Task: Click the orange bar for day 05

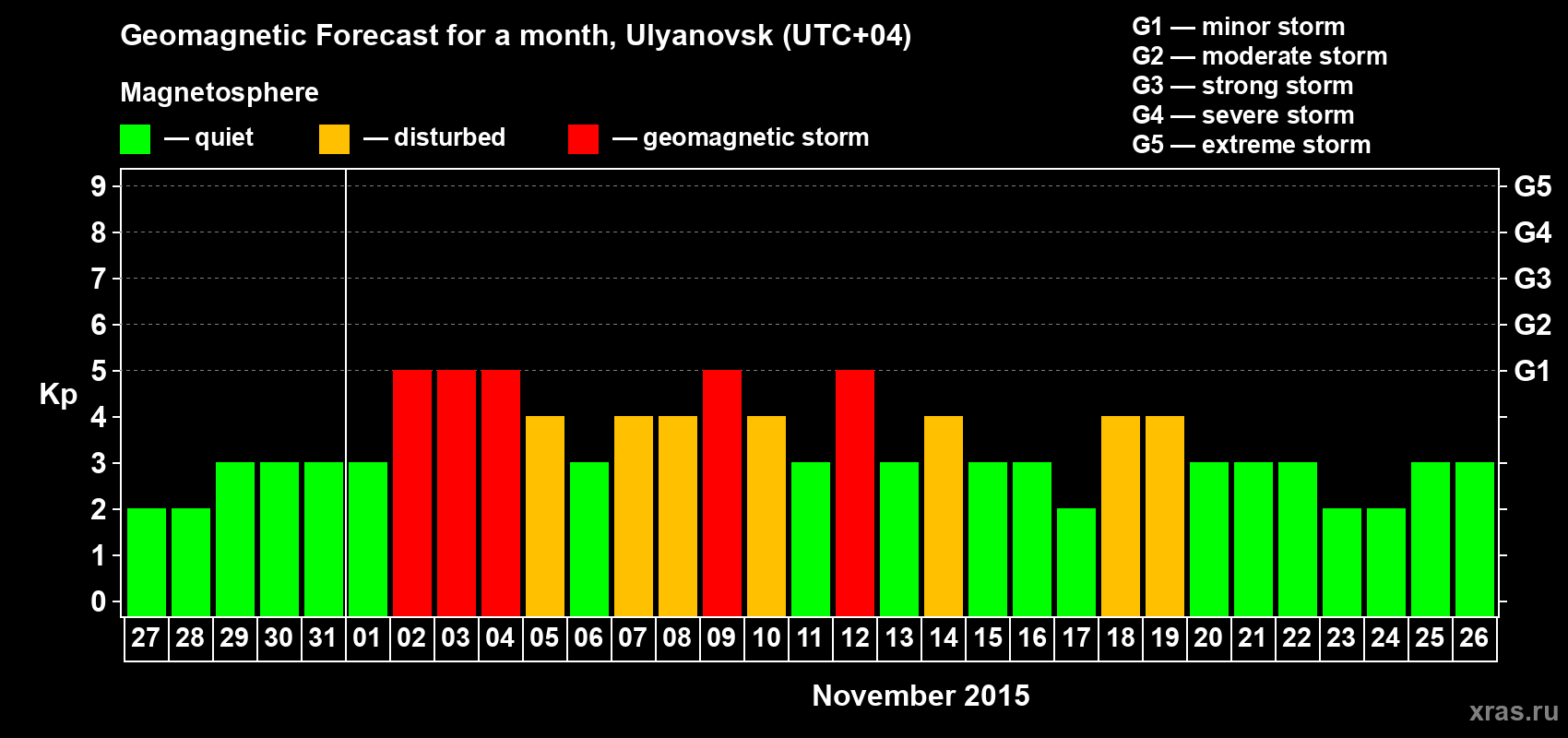Action: [x=545, y=516]
